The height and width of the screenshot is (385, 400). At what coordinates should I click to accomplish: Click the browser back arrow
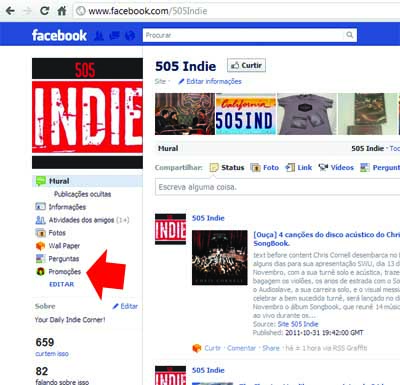11,11
